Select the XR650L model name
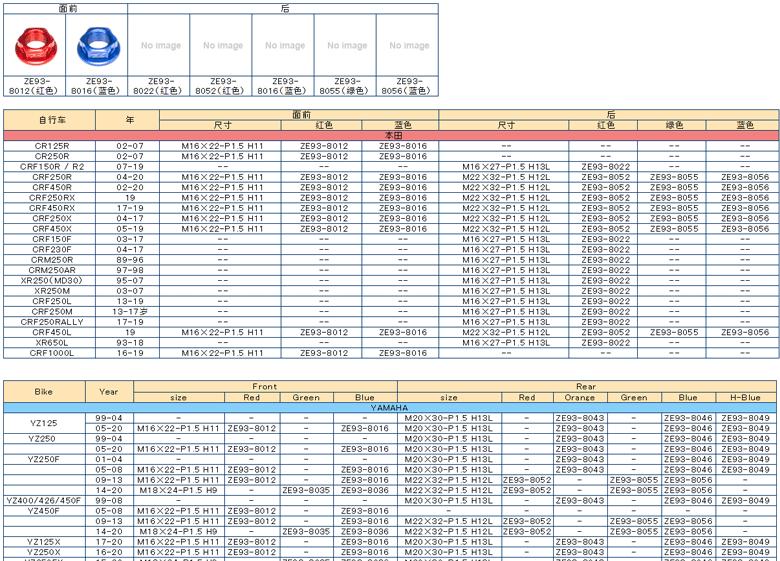The width and height of the screenshot is (780, 561). [52, 343]
